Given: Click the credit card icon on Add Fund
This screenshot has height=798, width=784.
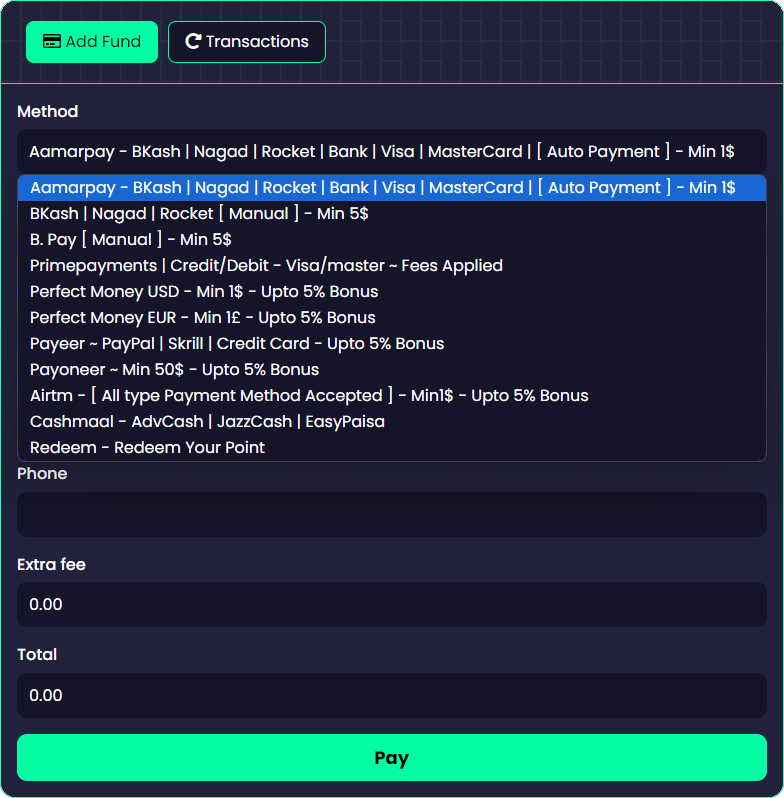Looking at the screenshot, I should pos(51,41).
